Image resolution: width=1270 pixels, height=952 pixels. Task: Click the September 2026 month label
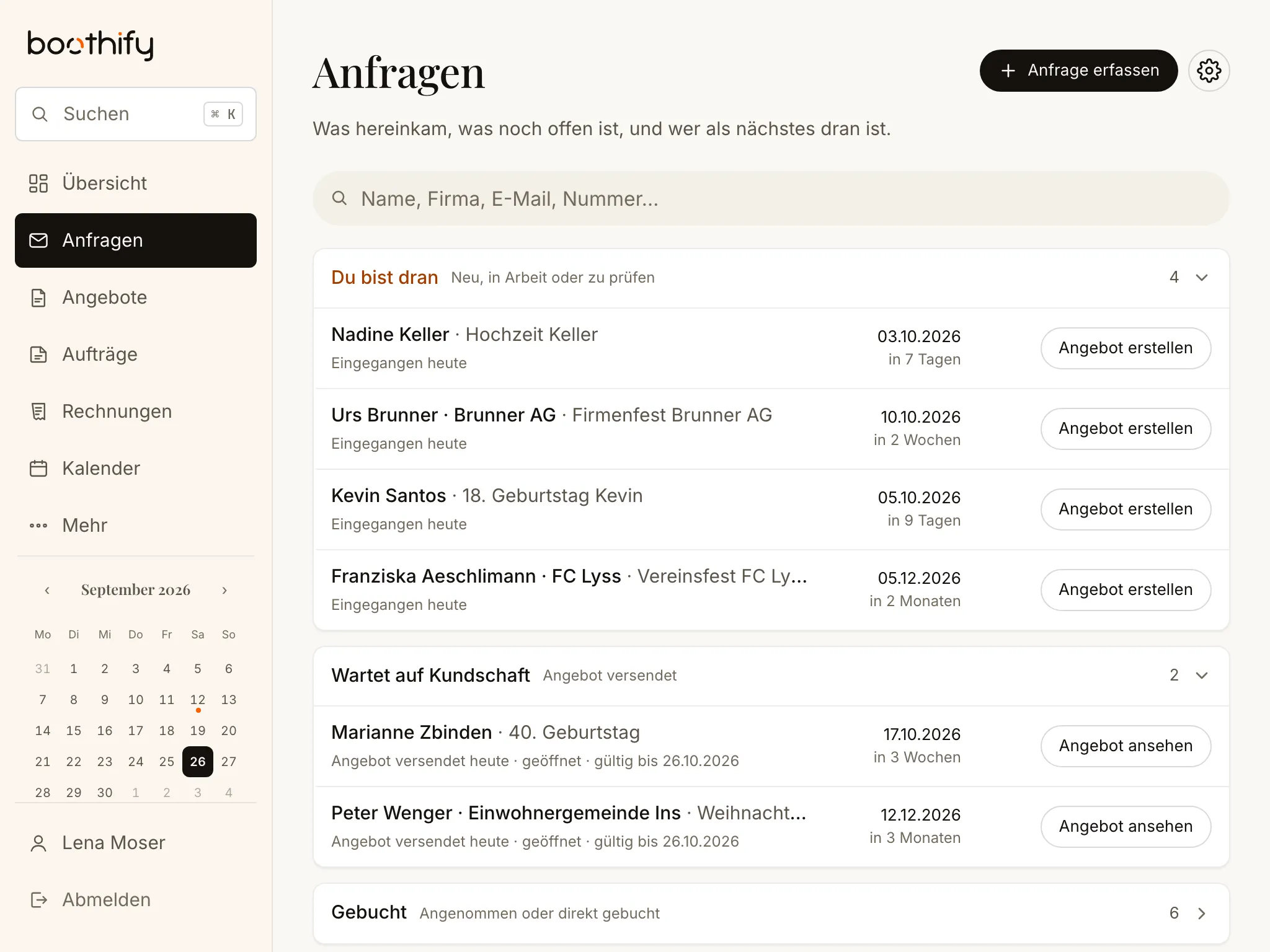pyautogui.click(x=136, y=590)
